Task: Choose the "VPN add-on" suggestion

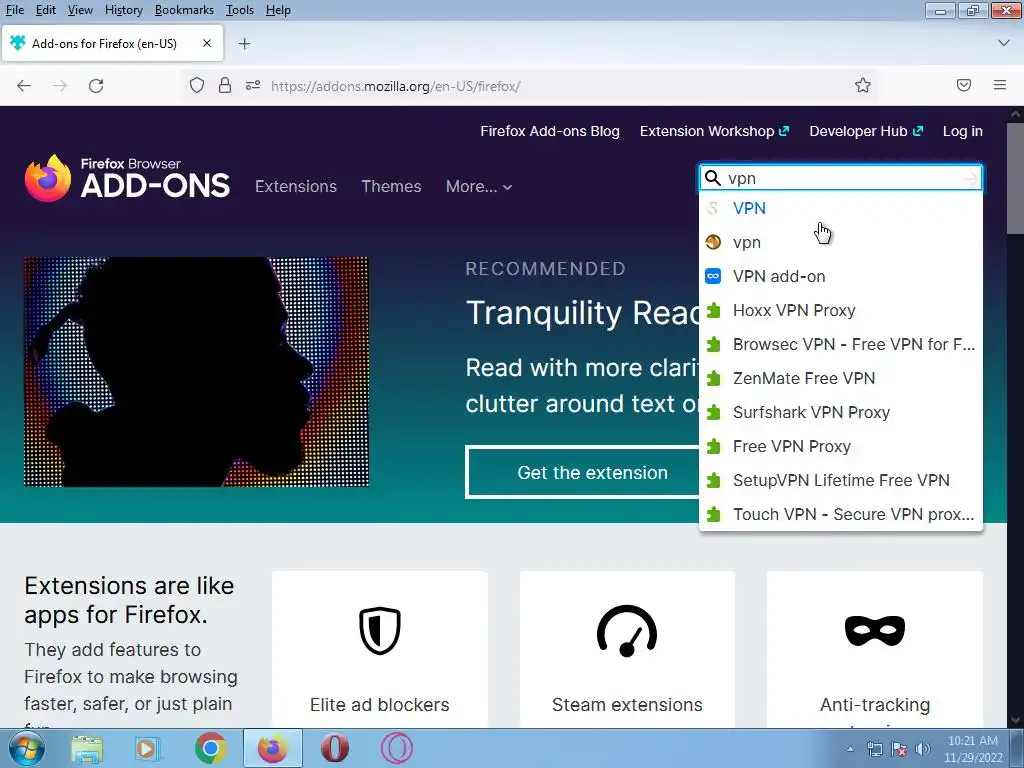Action: pos(840,276)
